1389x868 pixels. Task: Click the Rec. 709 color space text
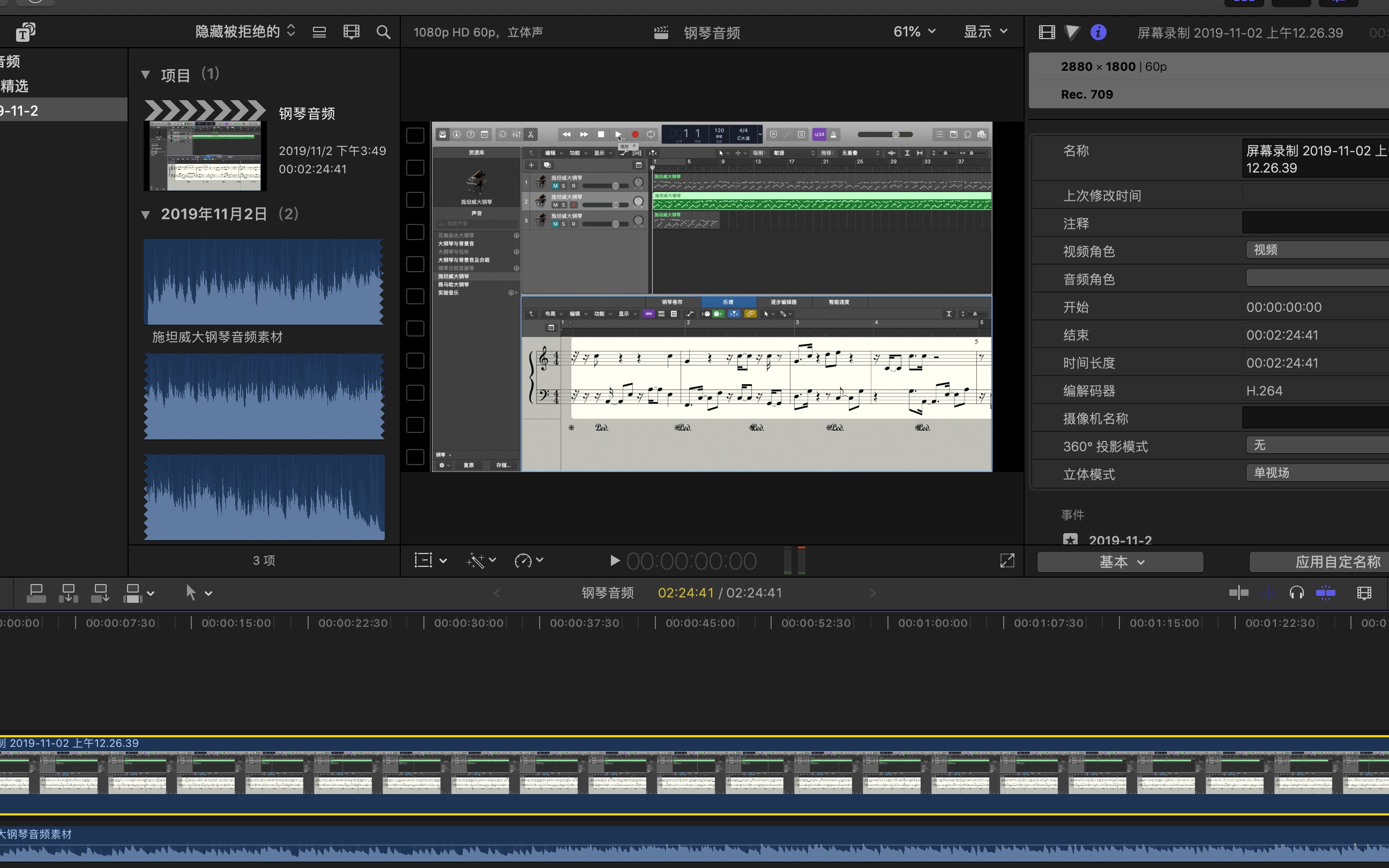coord(1087,94)
